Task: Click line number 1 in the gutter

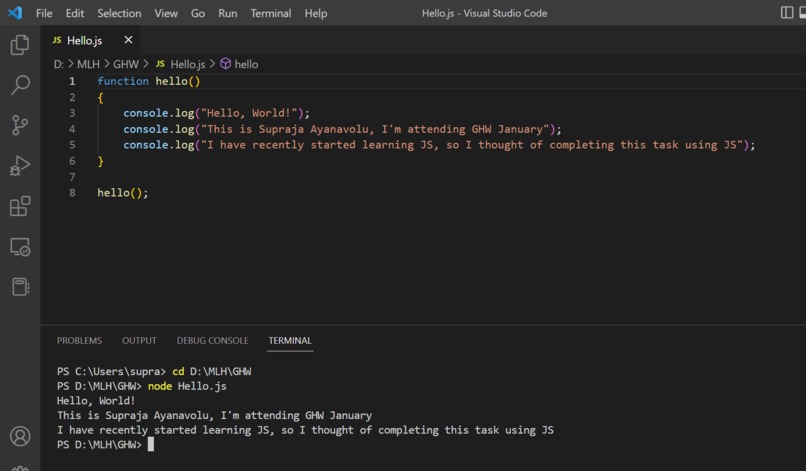Action: [x=72, y=81]
